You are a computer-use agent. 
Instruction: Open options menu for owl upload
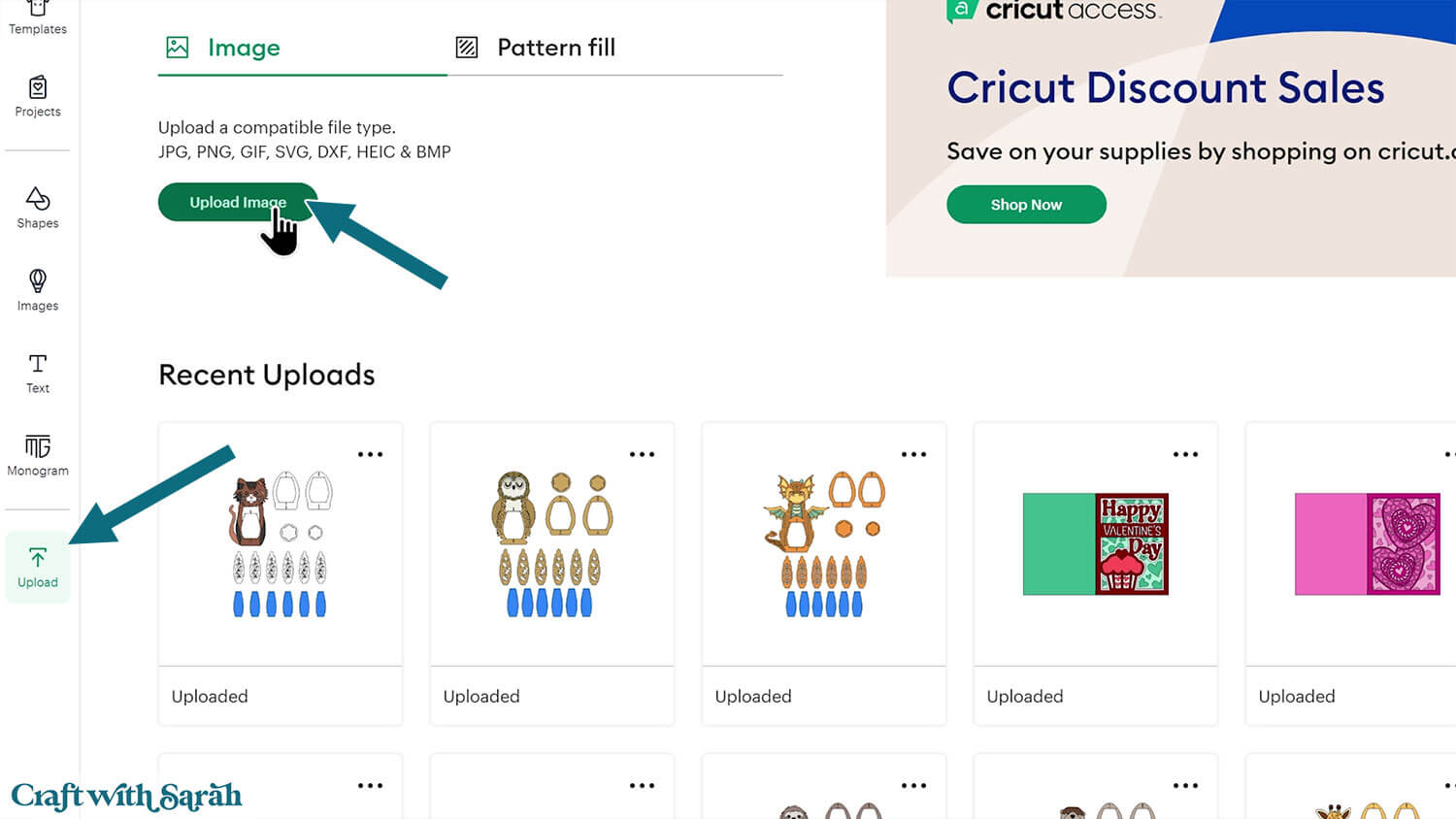(642, 454)
